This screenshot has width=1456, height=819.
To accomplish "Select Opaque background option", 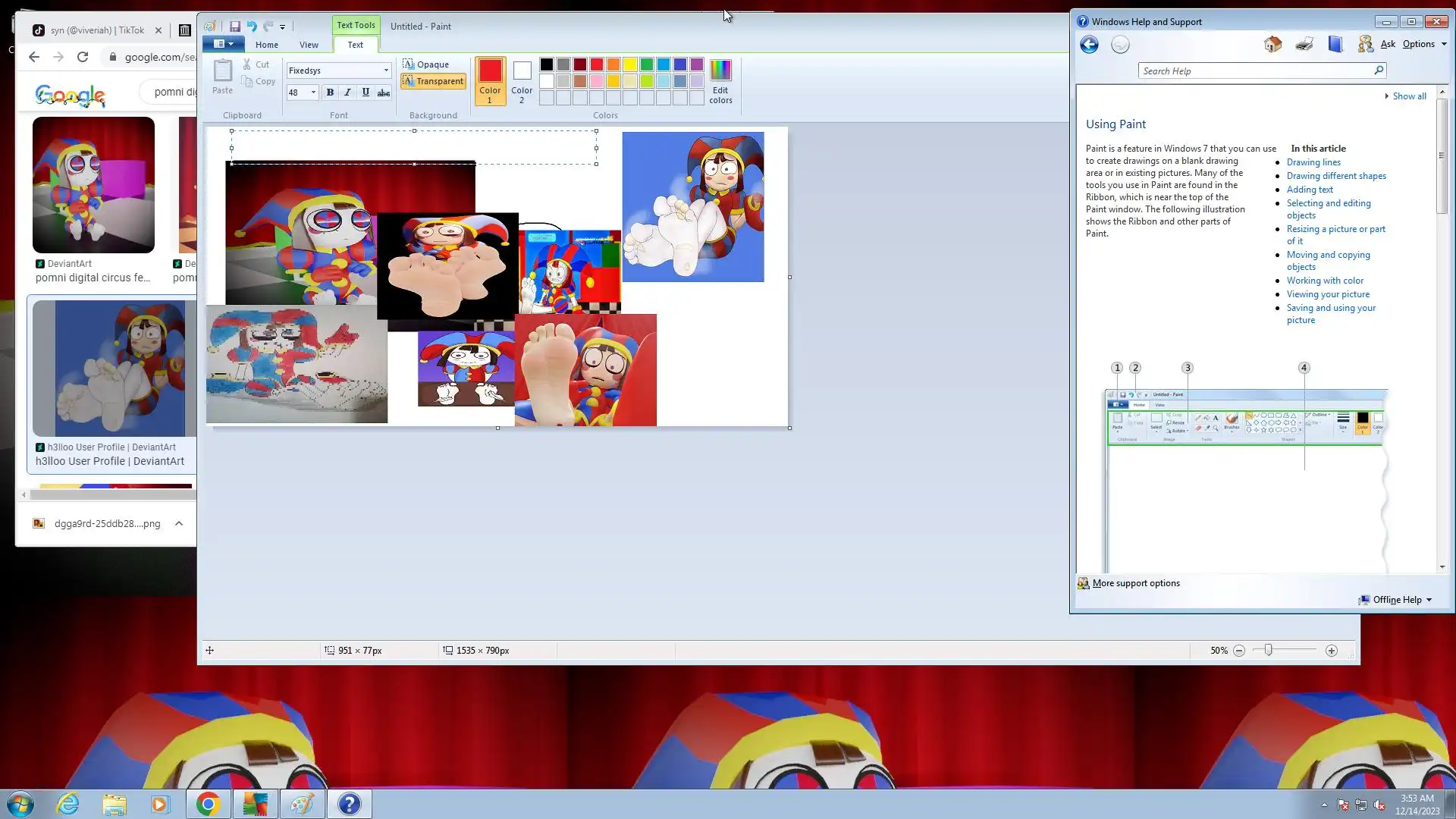I will coord(426,64).
